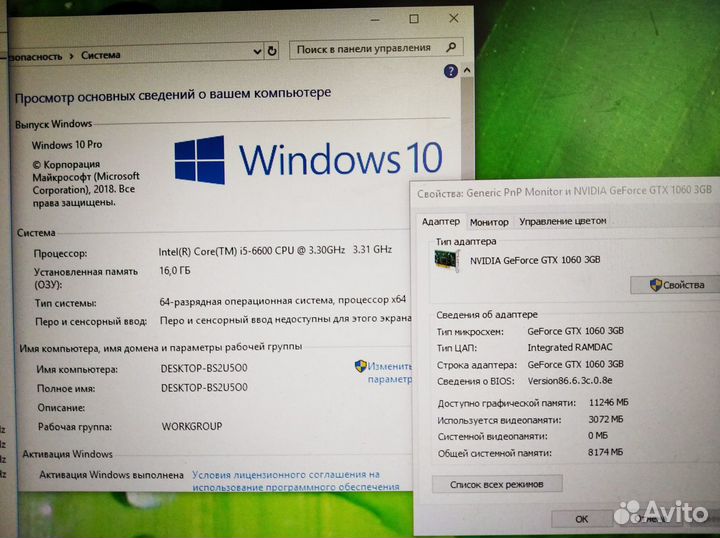Refresh the System control panel address bar

[x=272, y=51]
